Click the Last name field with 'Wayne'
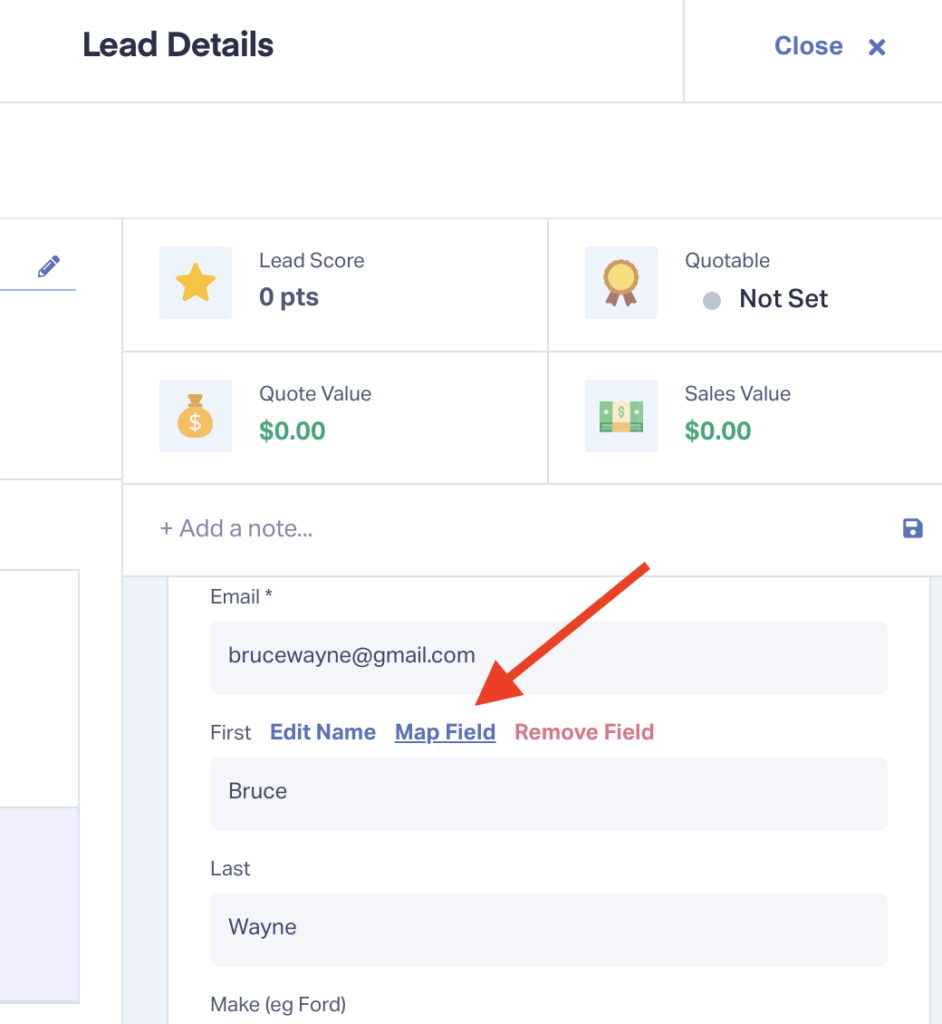Screen dimensions: 942x1024 [548, 928]
